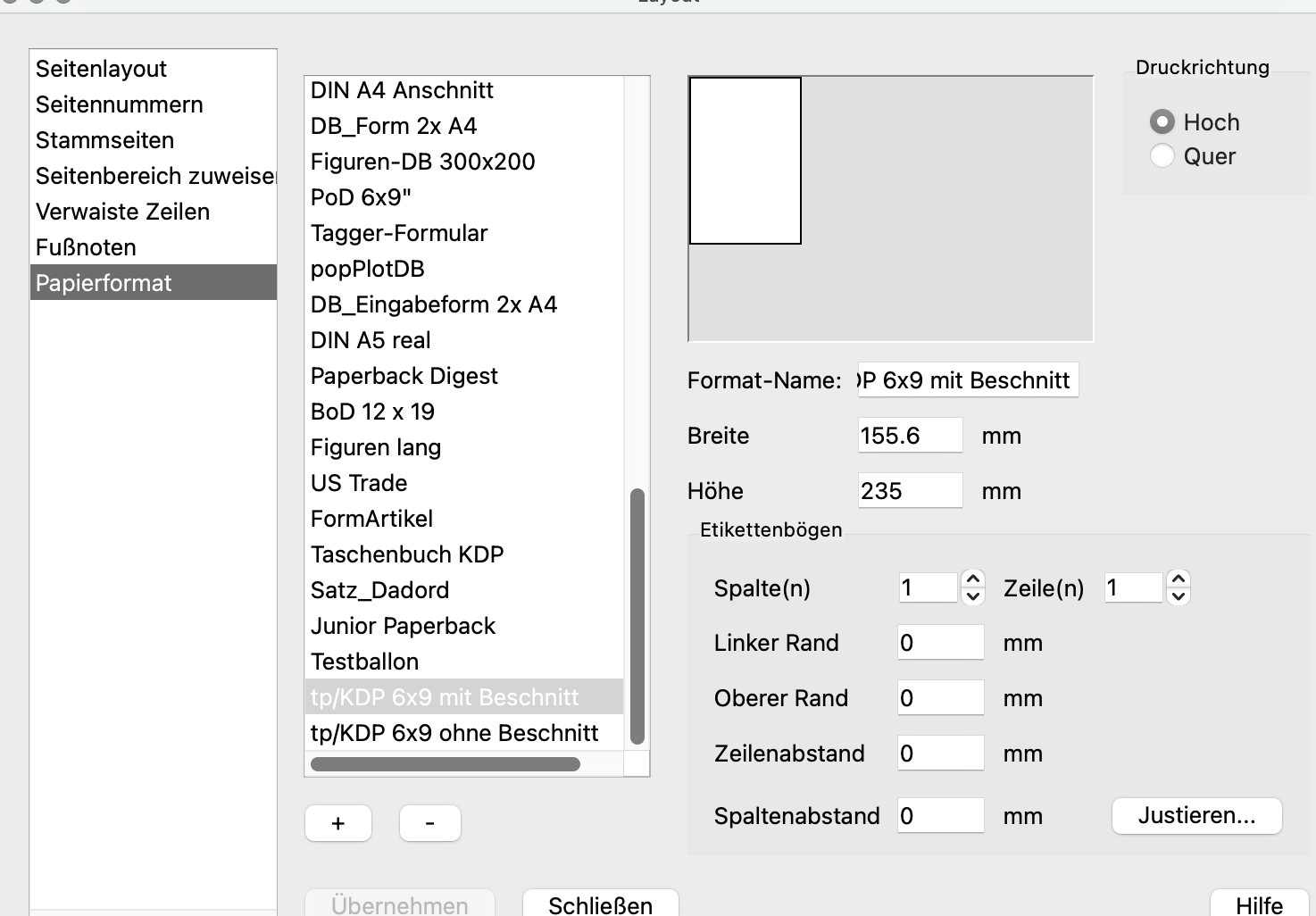1316x916 pixels.
Task: Click the format list vertical scrollbar
Action: 637,616
